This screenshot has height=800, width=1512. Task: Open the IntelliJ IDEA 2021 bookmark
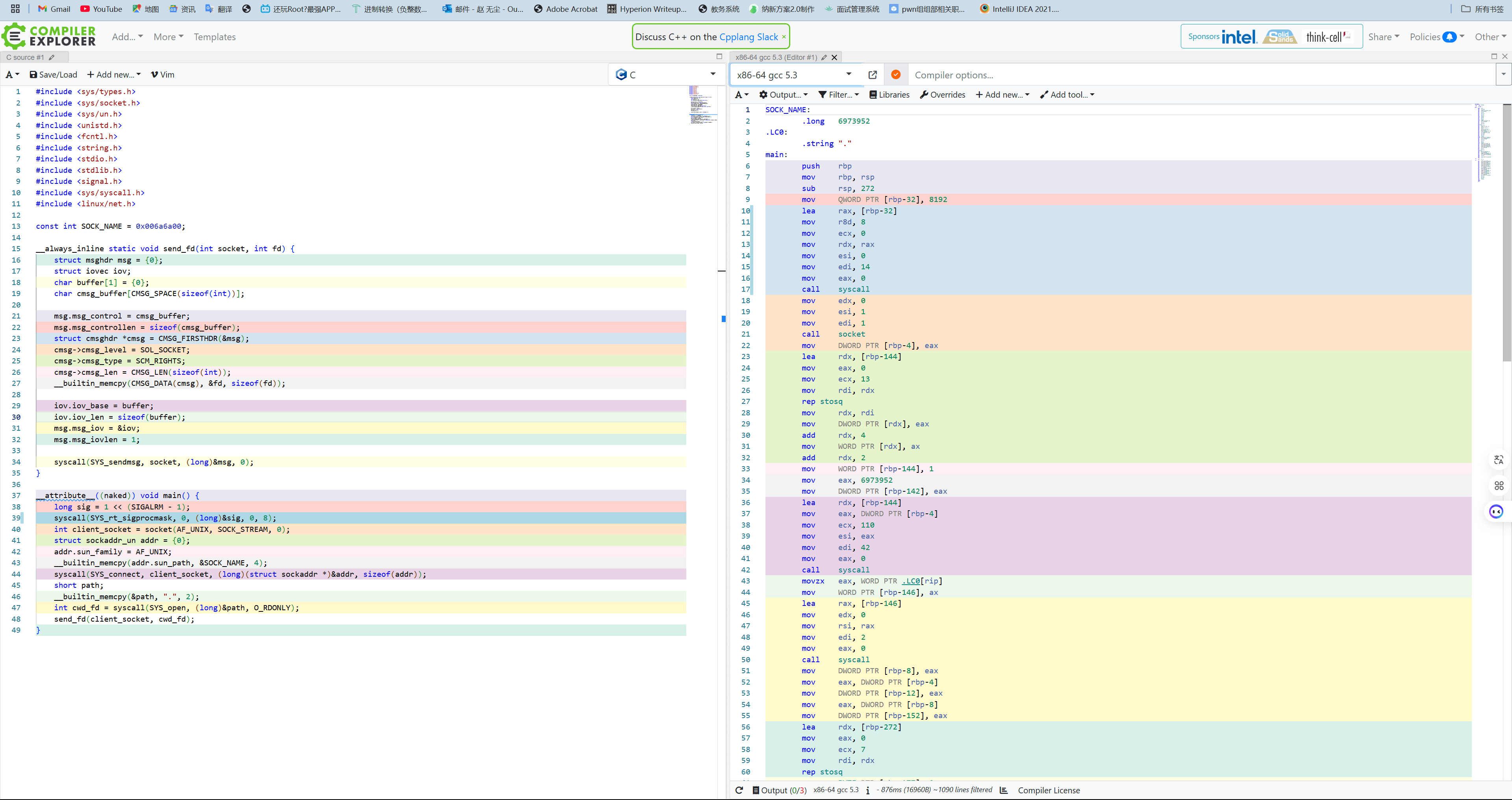tap(1019, 9)
